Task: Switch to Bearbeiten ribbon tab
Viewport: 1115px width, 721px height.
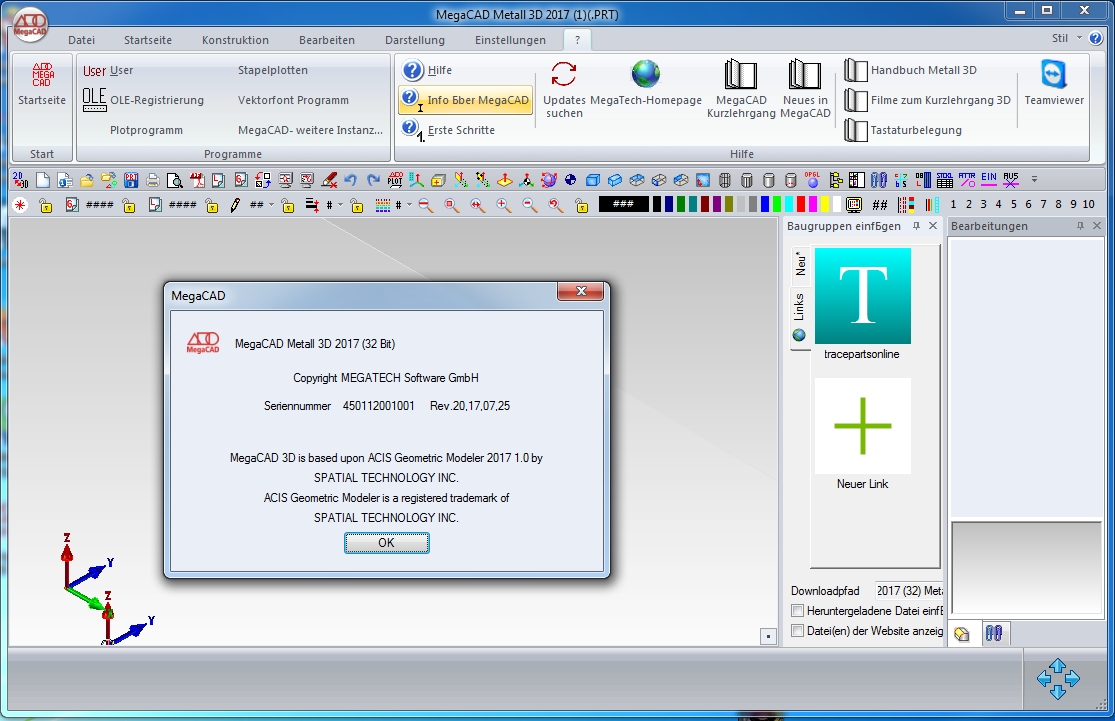Action: point(326,40)
